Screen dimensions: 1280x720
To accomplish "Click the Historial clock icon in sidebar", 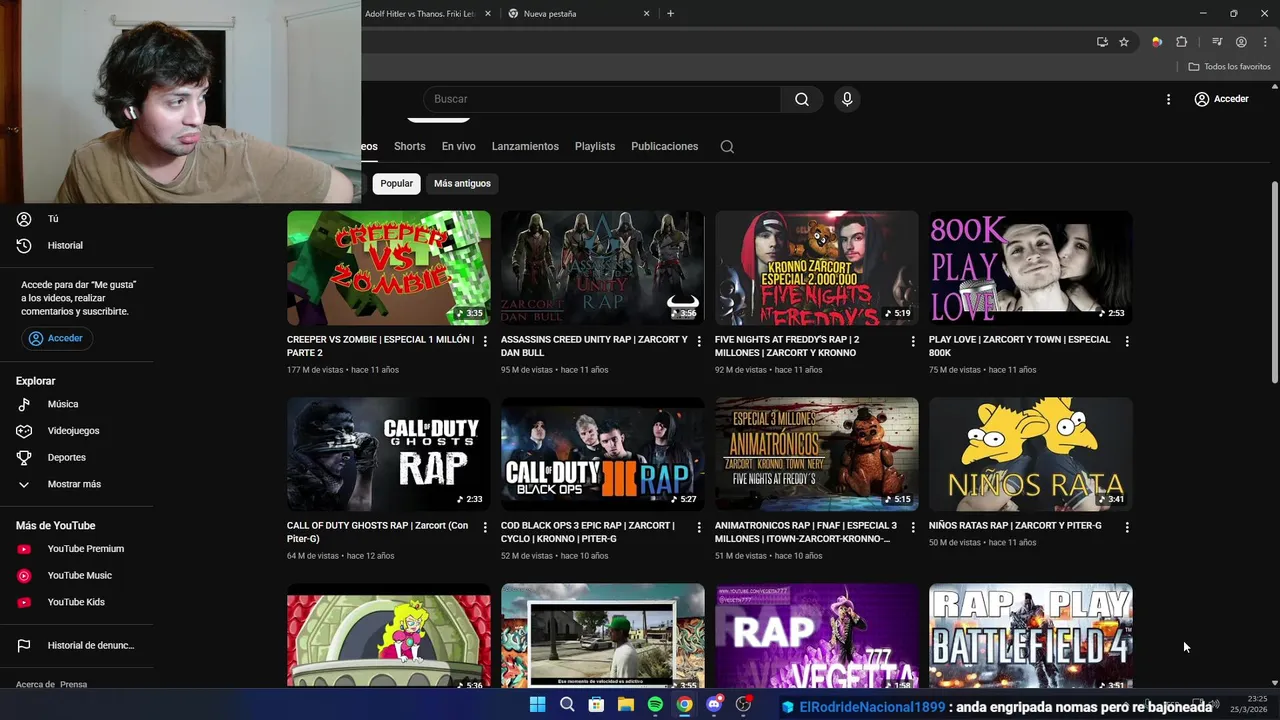I will (x=24, y=245).
